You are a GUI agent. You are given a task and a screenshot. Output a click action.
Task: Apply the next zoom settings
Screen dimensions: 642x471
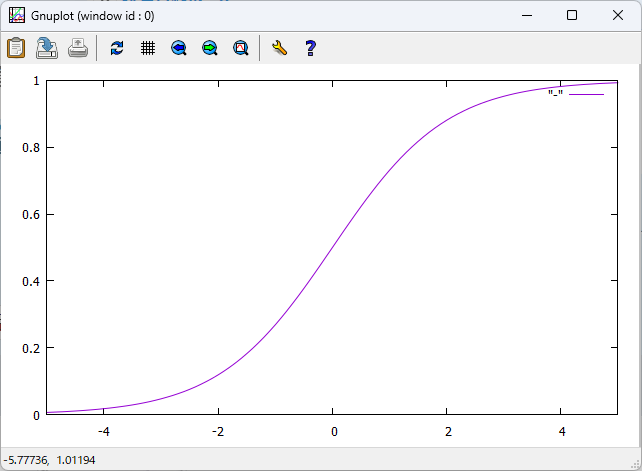(210, 47)
